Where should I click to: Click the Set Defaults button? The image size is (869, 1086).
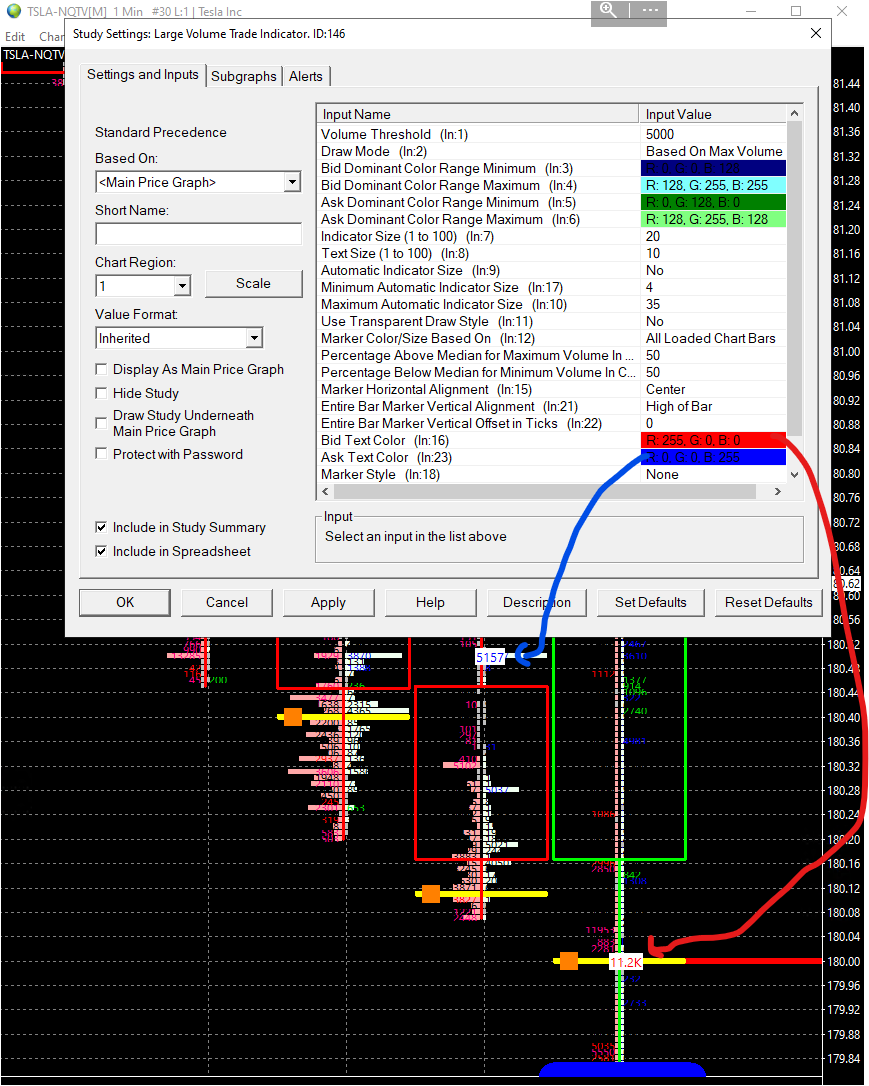tap(650, 602)
